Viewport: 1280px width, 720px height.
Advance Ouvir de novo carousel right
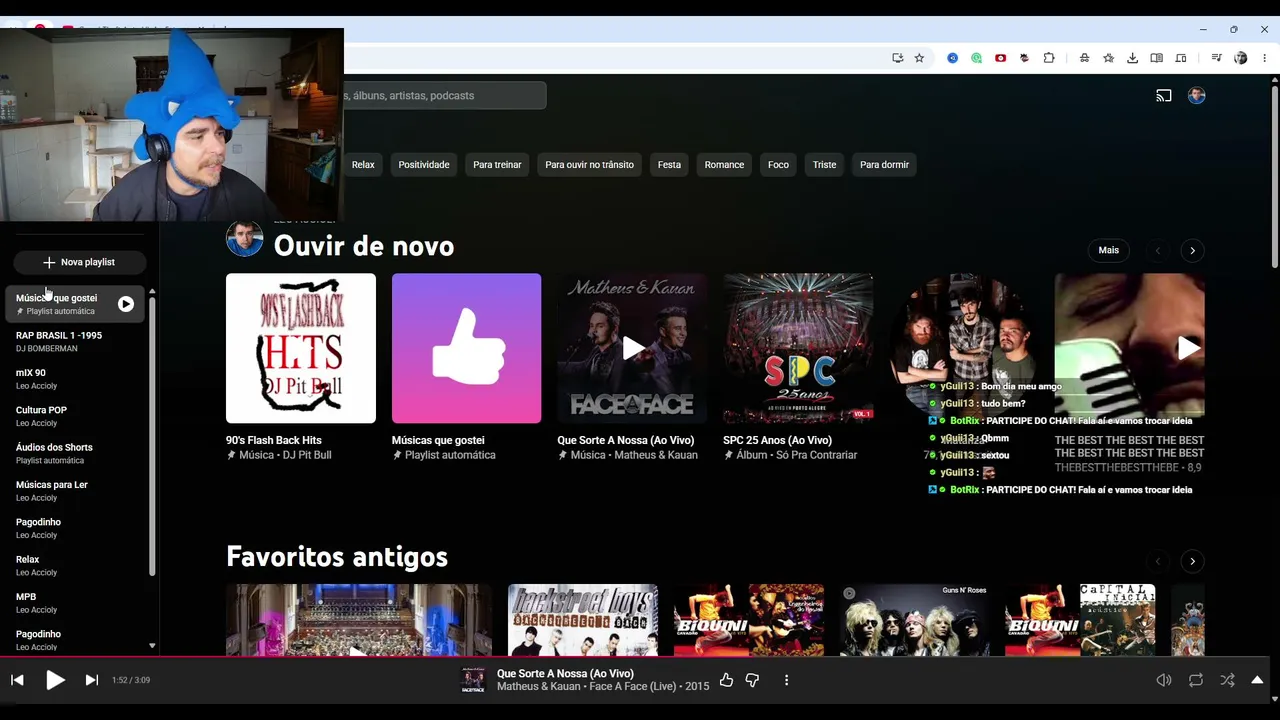coord(1192,251)
